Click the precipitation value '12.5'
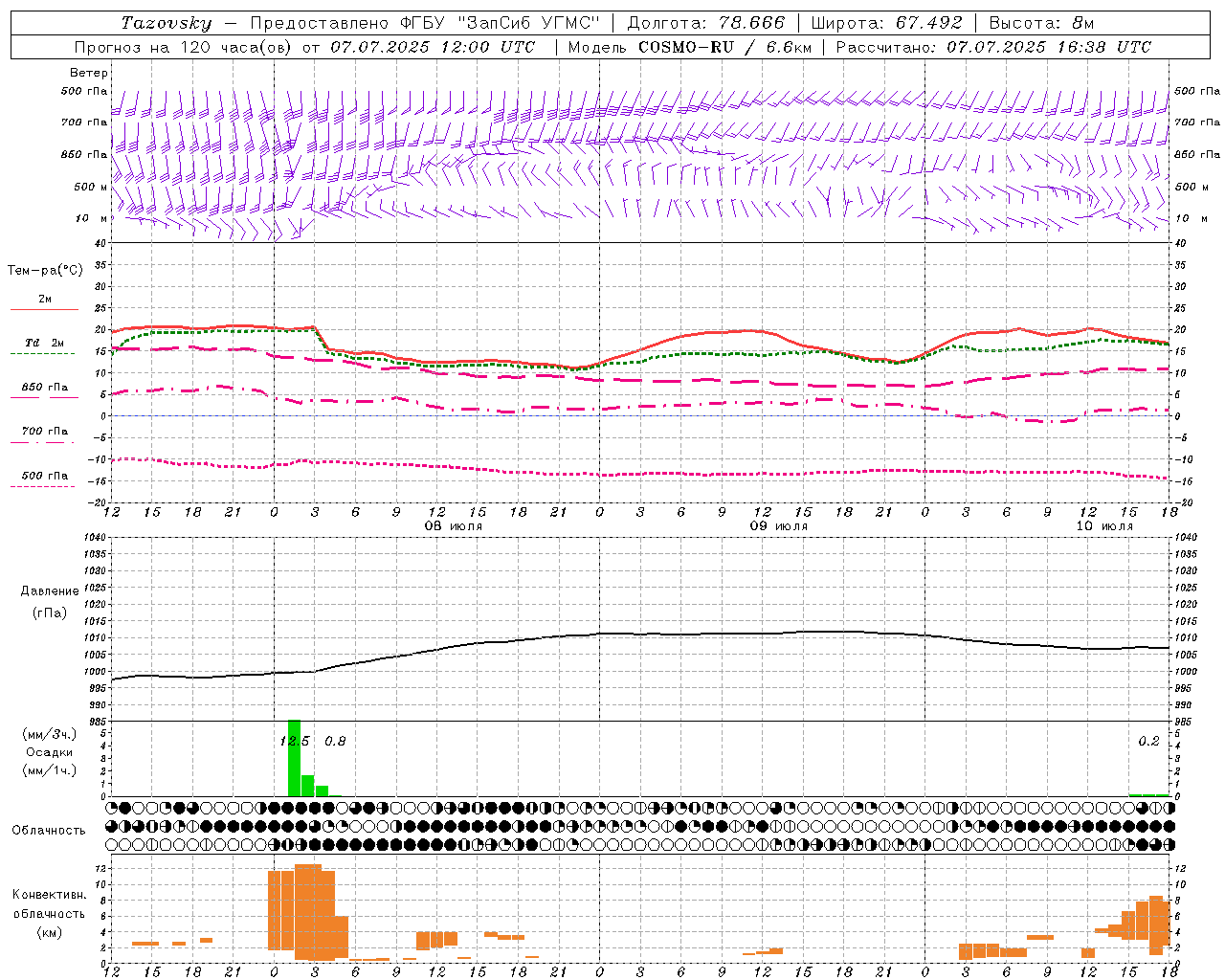This screenshot has height=980, width=1225. (x=295, y=741)
